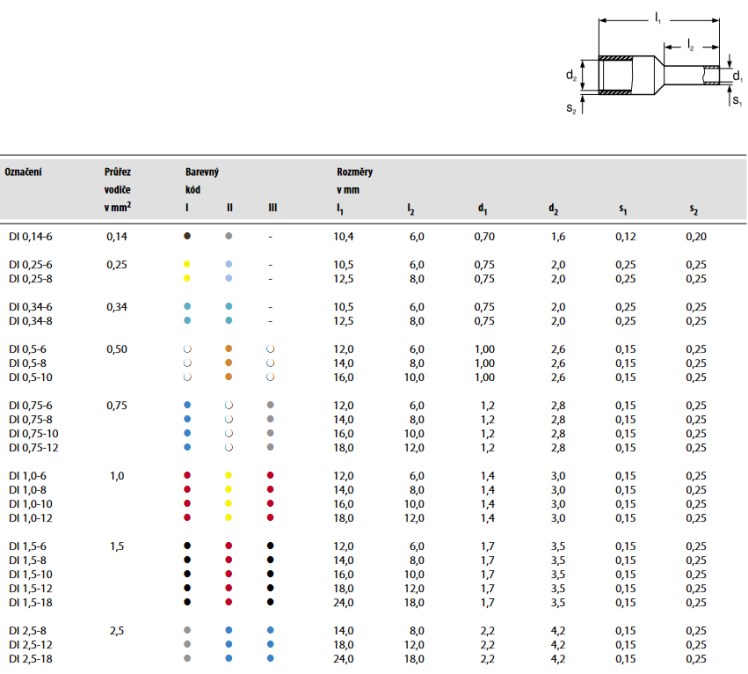Select the 'DI 1,5-18' row label
The image size is (748, 674).
[31, 602]
